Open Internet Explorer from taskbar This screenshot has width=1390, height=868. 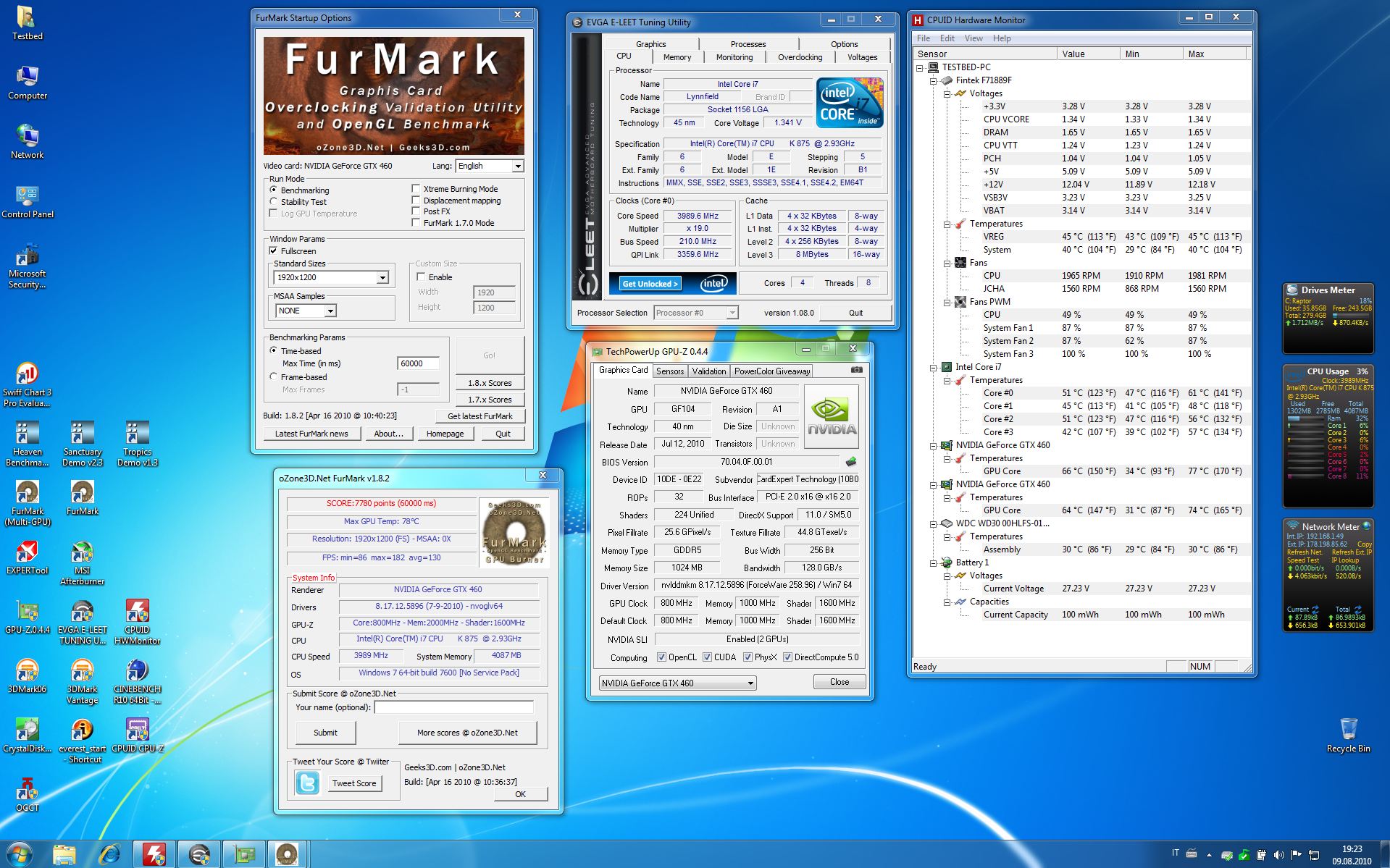(109, 855)
